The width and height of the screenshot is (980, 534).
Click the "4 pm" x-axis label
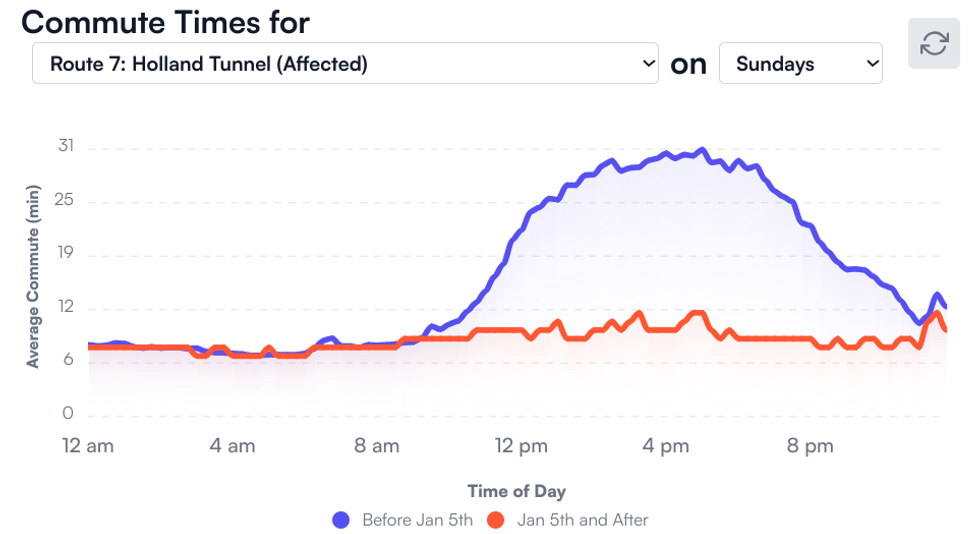(665, 447)
